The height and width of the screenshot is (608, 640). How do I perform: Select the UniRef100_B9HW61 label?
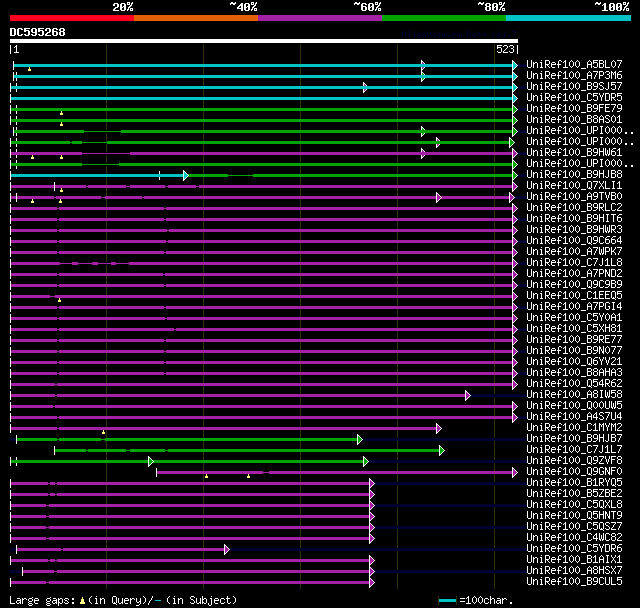point(574,153)
